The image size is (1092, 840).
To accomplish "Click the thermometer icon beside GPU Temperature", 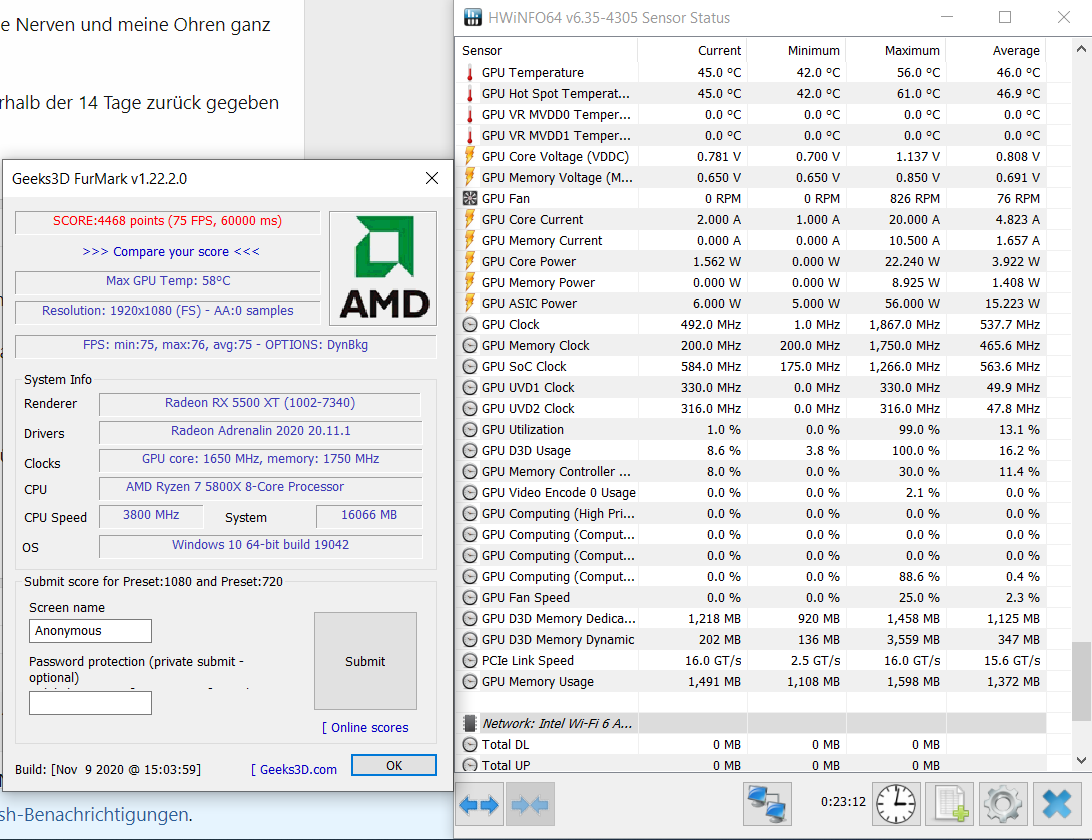I will coord(470,72).
